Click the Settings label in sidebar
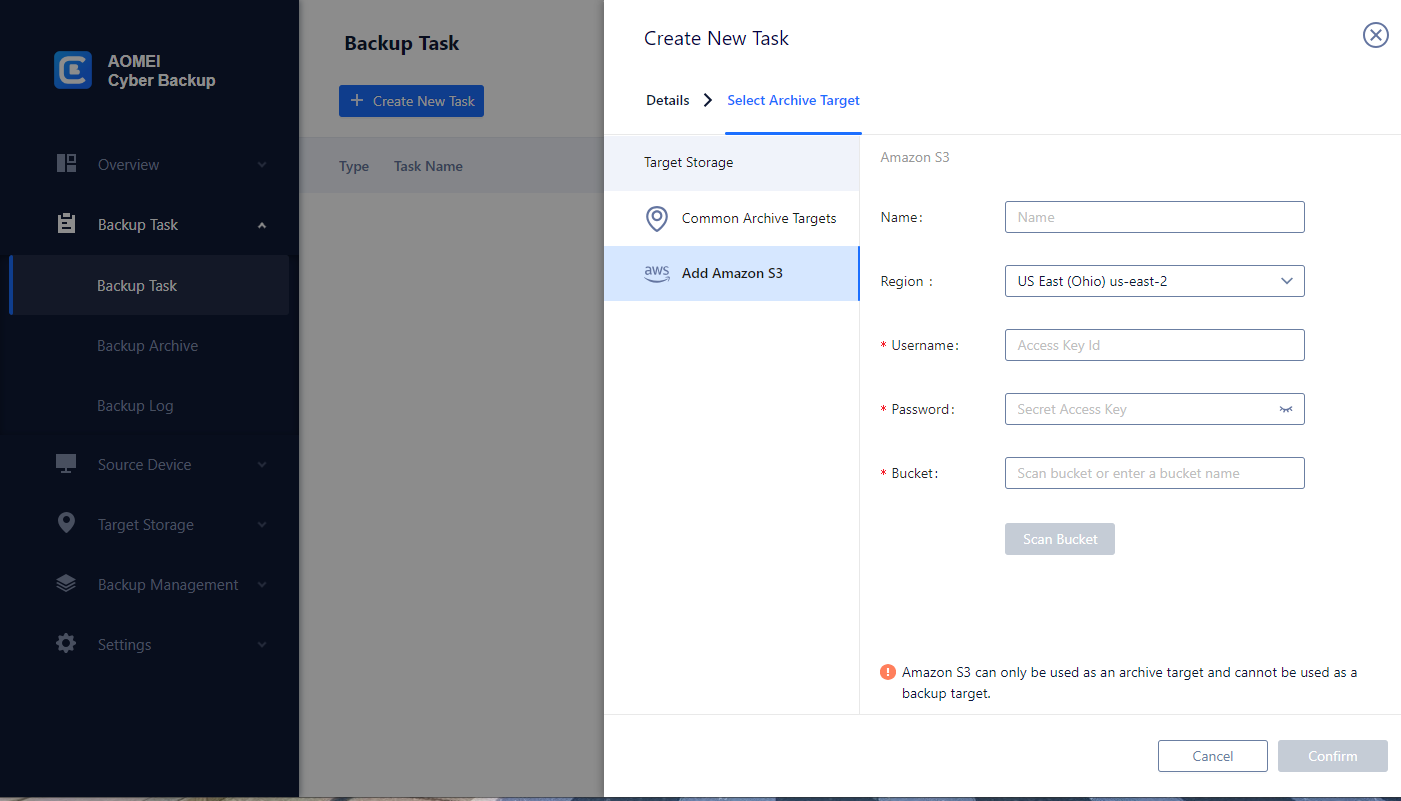Screen dimensions: 1401x801 (x=124, y=645)
